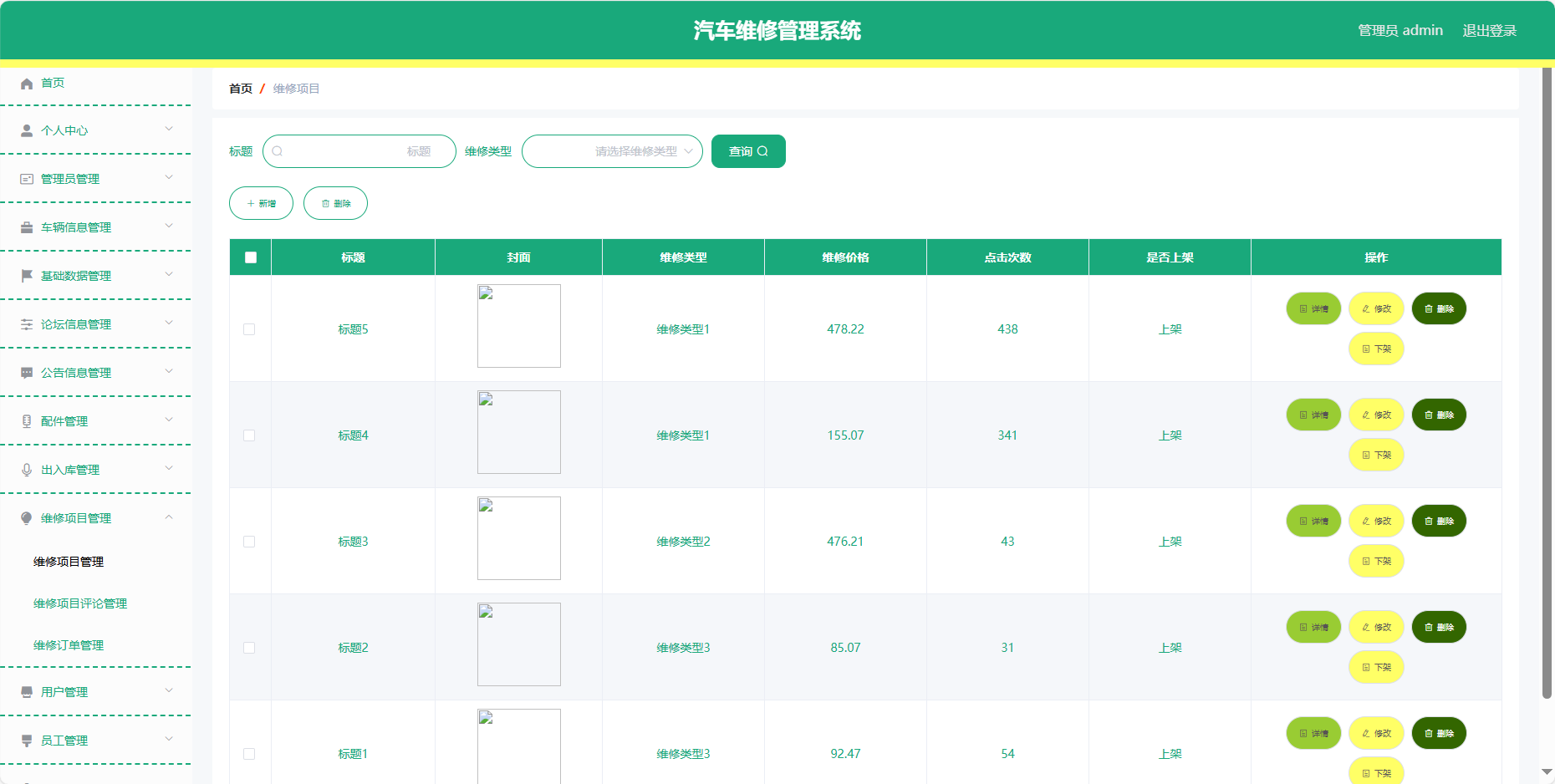Click the icon beside 配件管理
The width and height of the screenshot is (1555, 784).
[x=27, y=422]
